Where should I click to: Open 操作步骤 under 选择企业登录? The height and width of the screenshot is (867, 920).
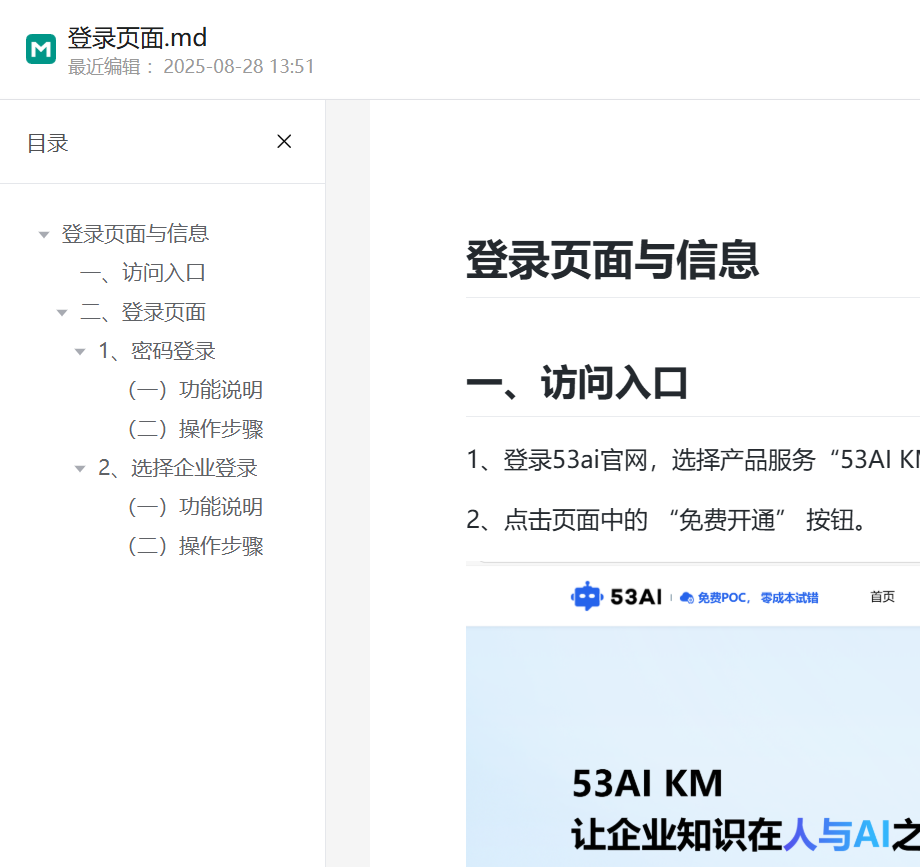click(195, 546)
